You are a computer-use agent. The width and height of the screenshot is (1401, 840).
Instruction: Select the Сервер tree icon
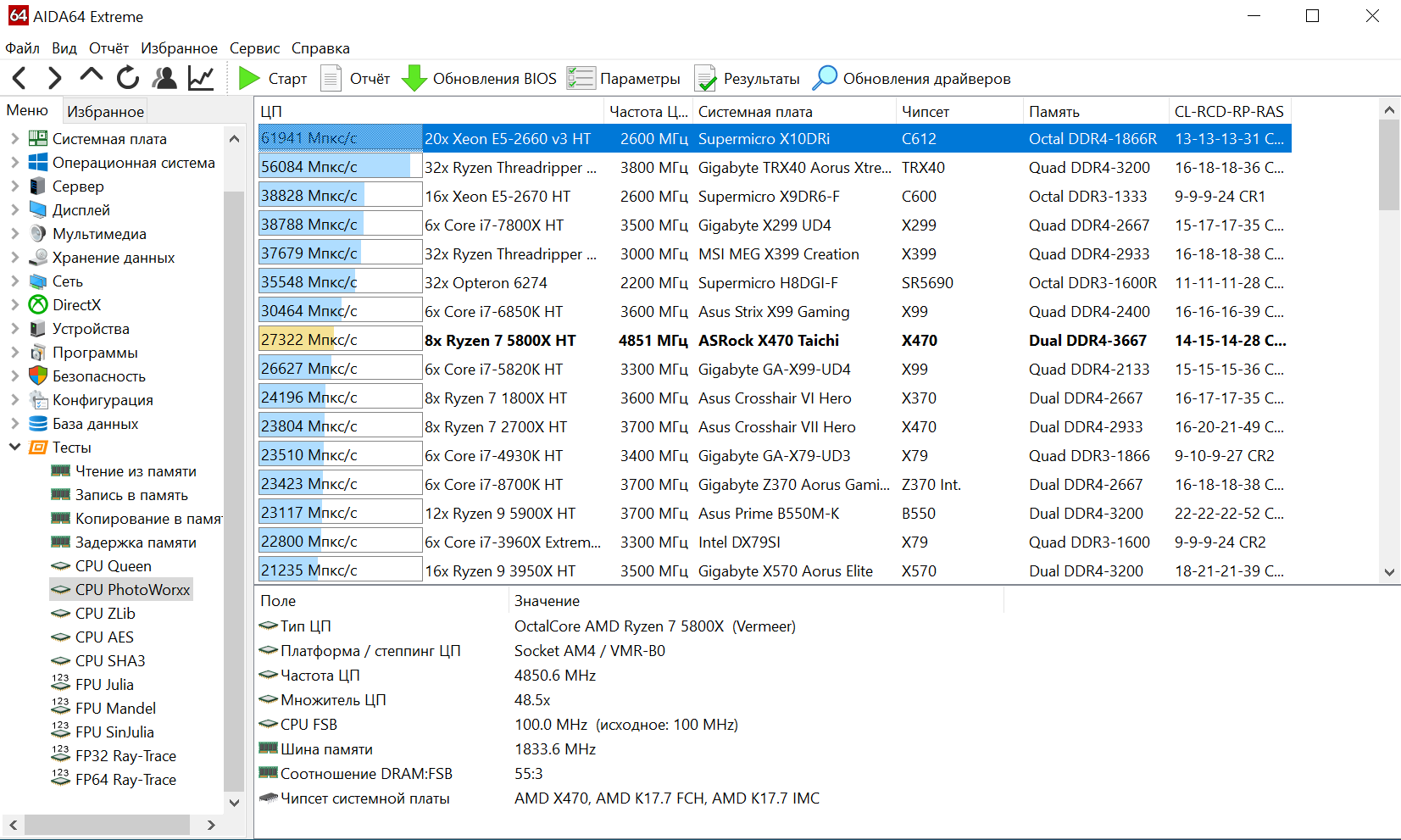tap(38, 186)
